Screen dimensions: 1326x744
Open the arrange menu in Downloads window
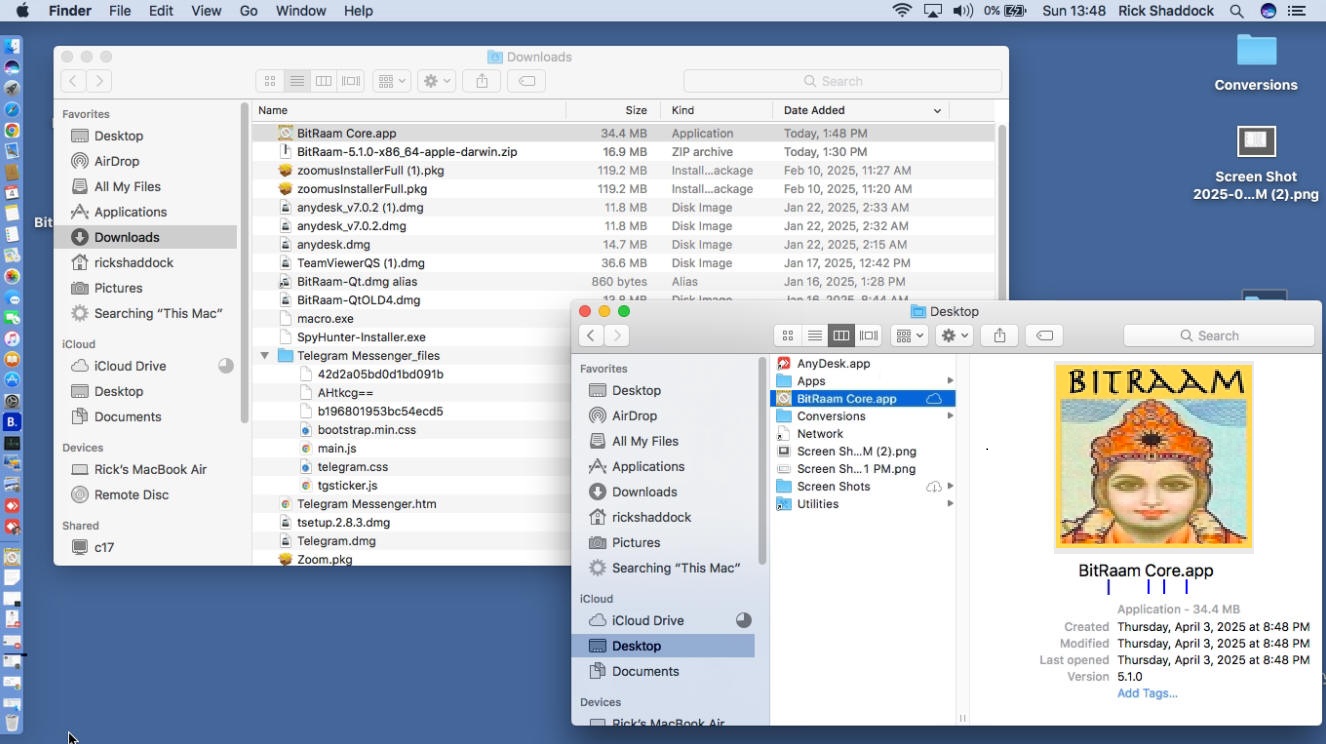click(391, 81)
